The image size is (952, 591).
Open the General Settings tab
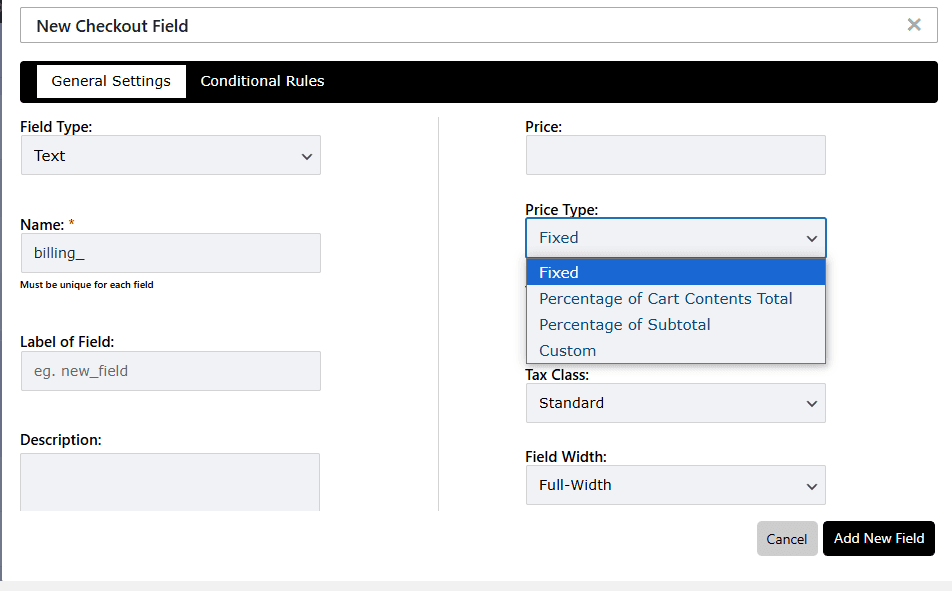(111, 81)
